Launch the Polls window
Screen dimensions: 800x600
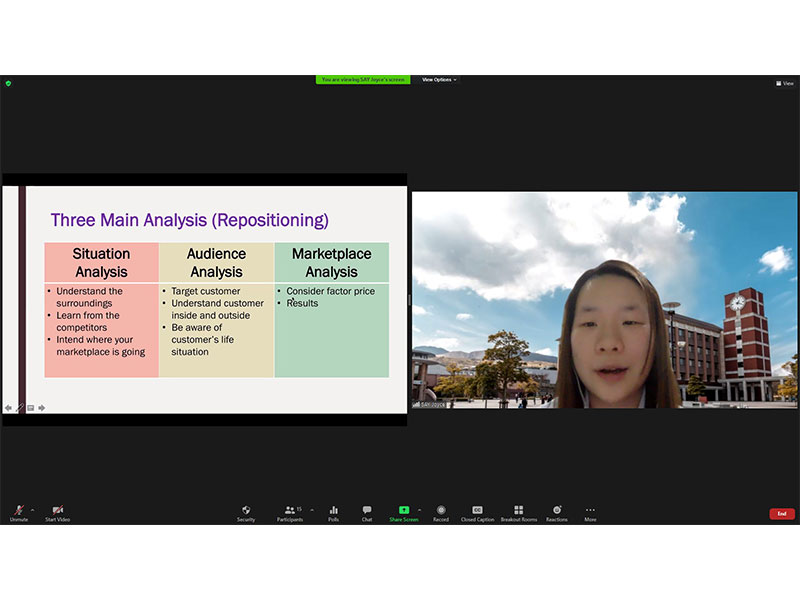click(x=333, y=511)
